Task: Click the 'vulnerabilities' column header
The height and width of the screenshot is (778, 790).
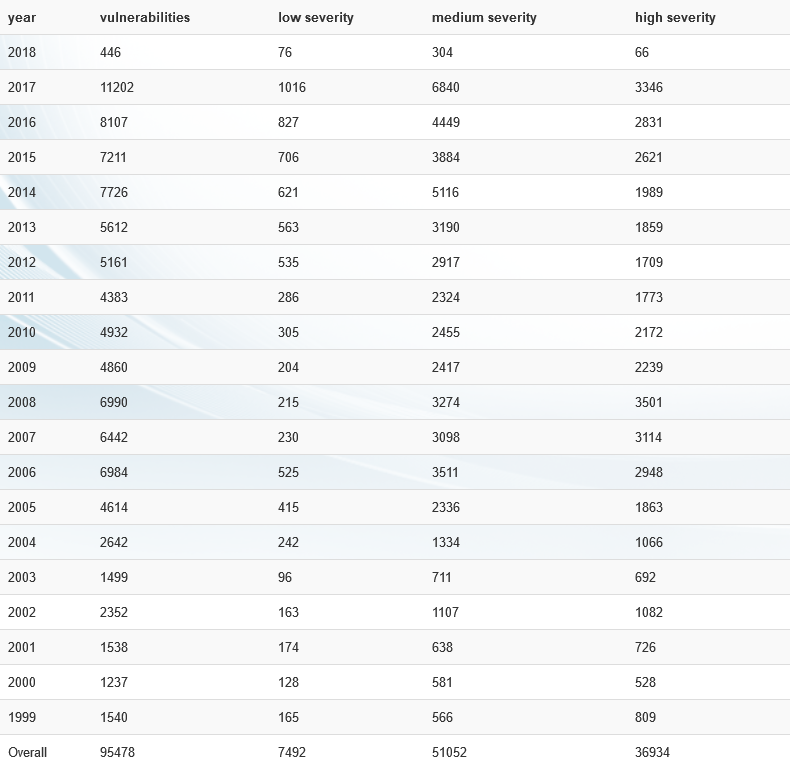Action: click(x=145, y=17)
